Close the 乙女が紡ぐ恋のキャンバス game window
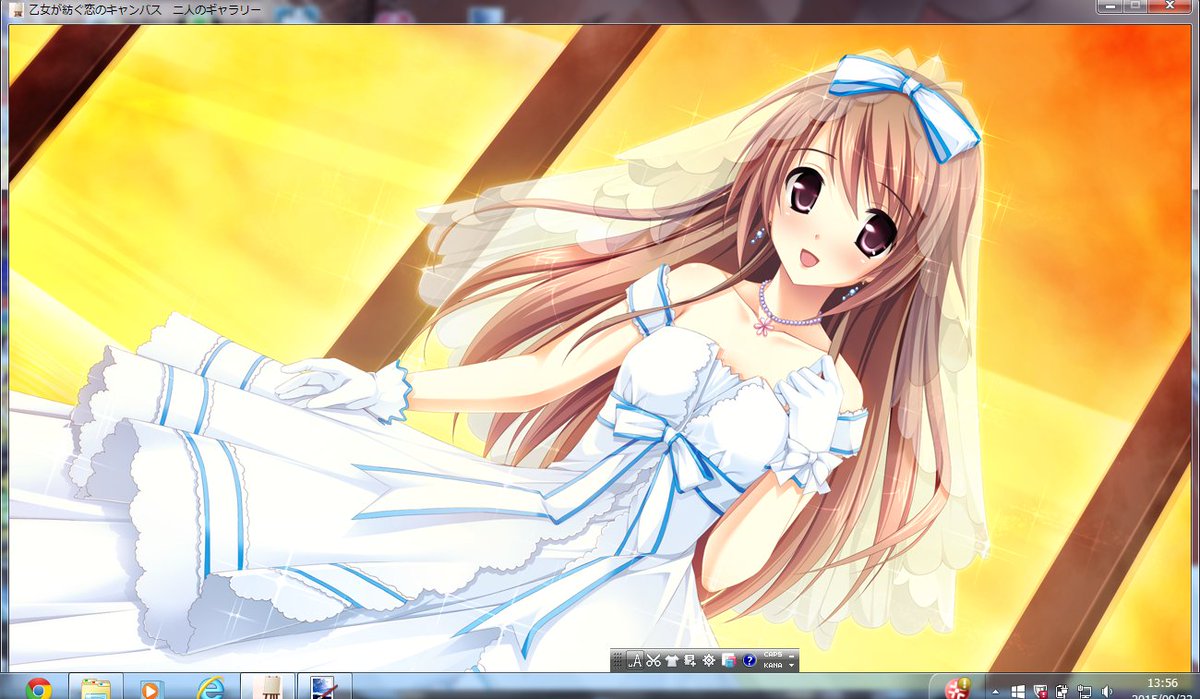1200x699 pixels. (x=1171, y=6)
